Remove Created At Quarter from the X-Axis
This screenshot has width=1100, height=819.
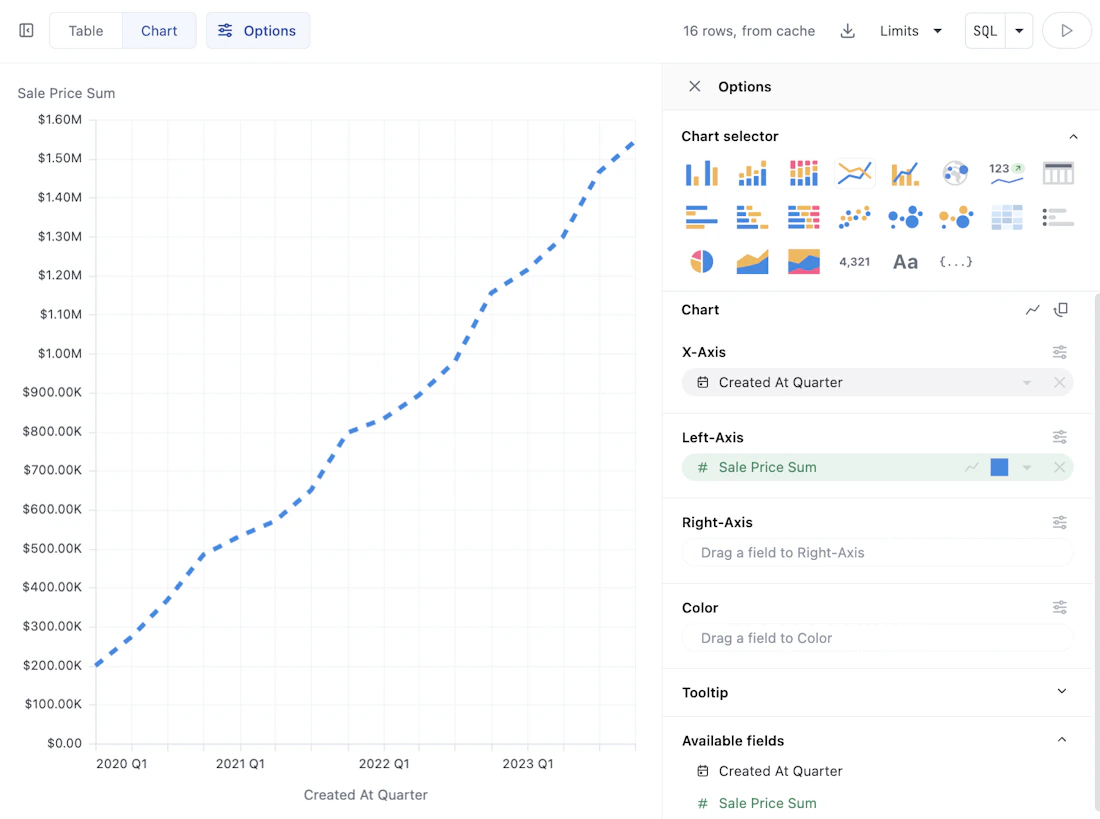[x=1059, y=382]
